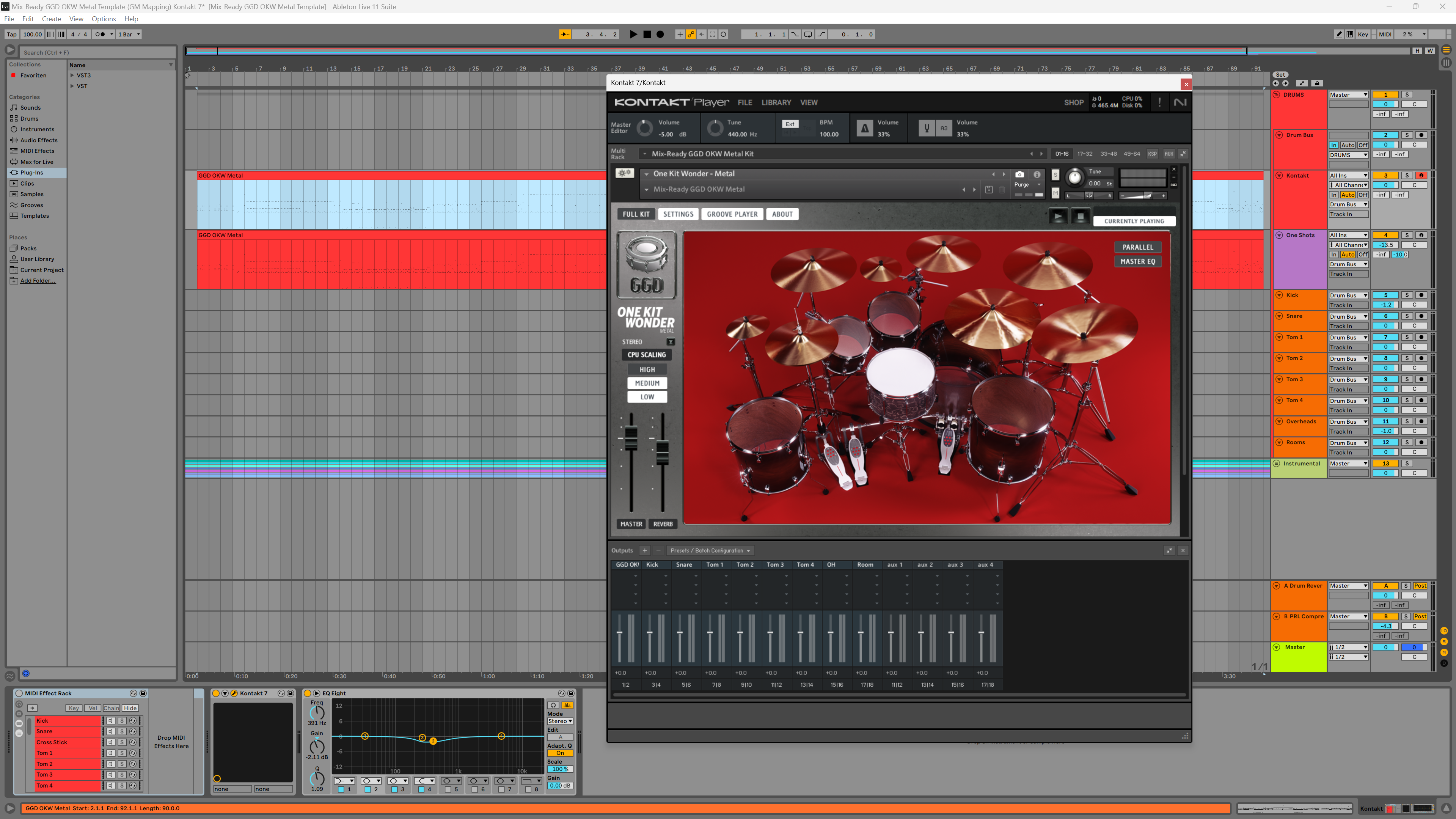Open instrument info using the i icon

click(x=1037, y=174)
